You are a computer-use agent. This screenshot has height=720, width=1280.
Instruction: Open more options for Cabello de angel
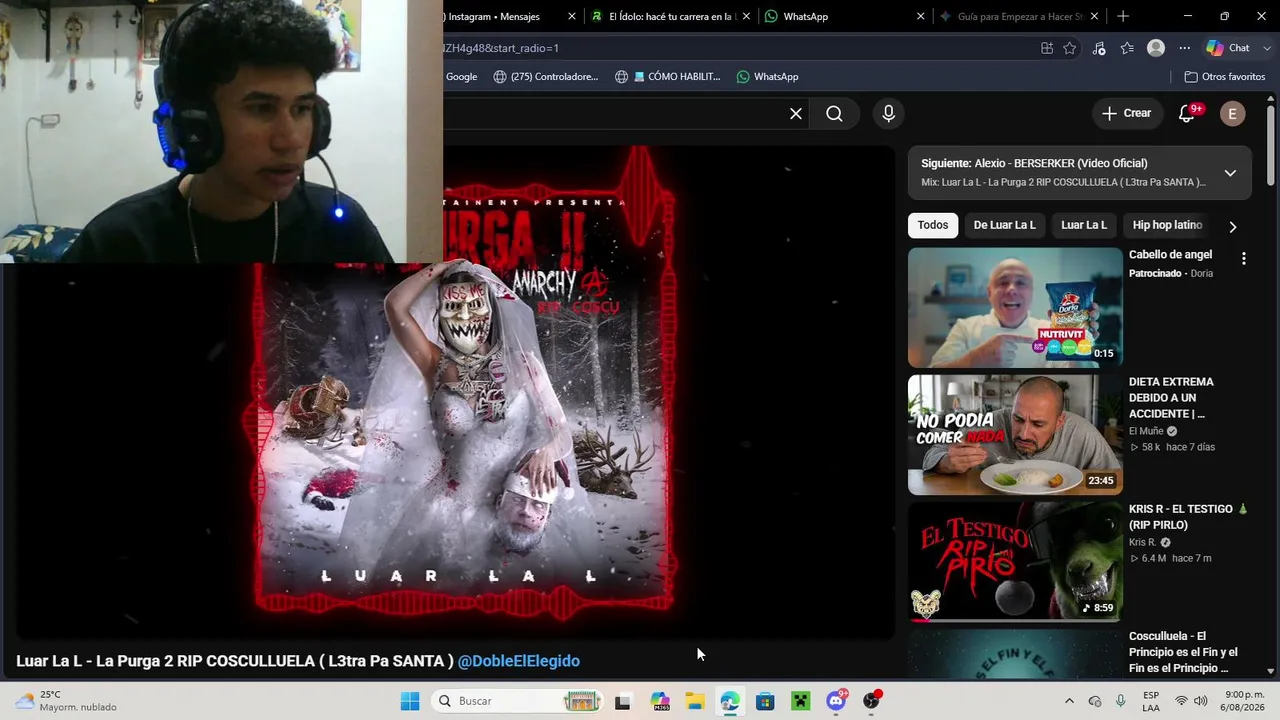pyautogui.click(x=1244, y=258)
